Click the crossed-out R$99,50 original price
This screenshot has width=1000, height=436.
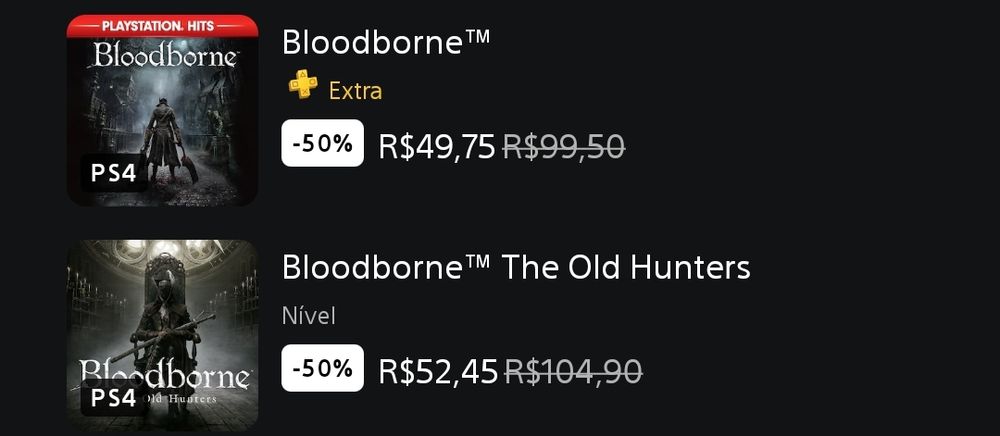[563, 147]
